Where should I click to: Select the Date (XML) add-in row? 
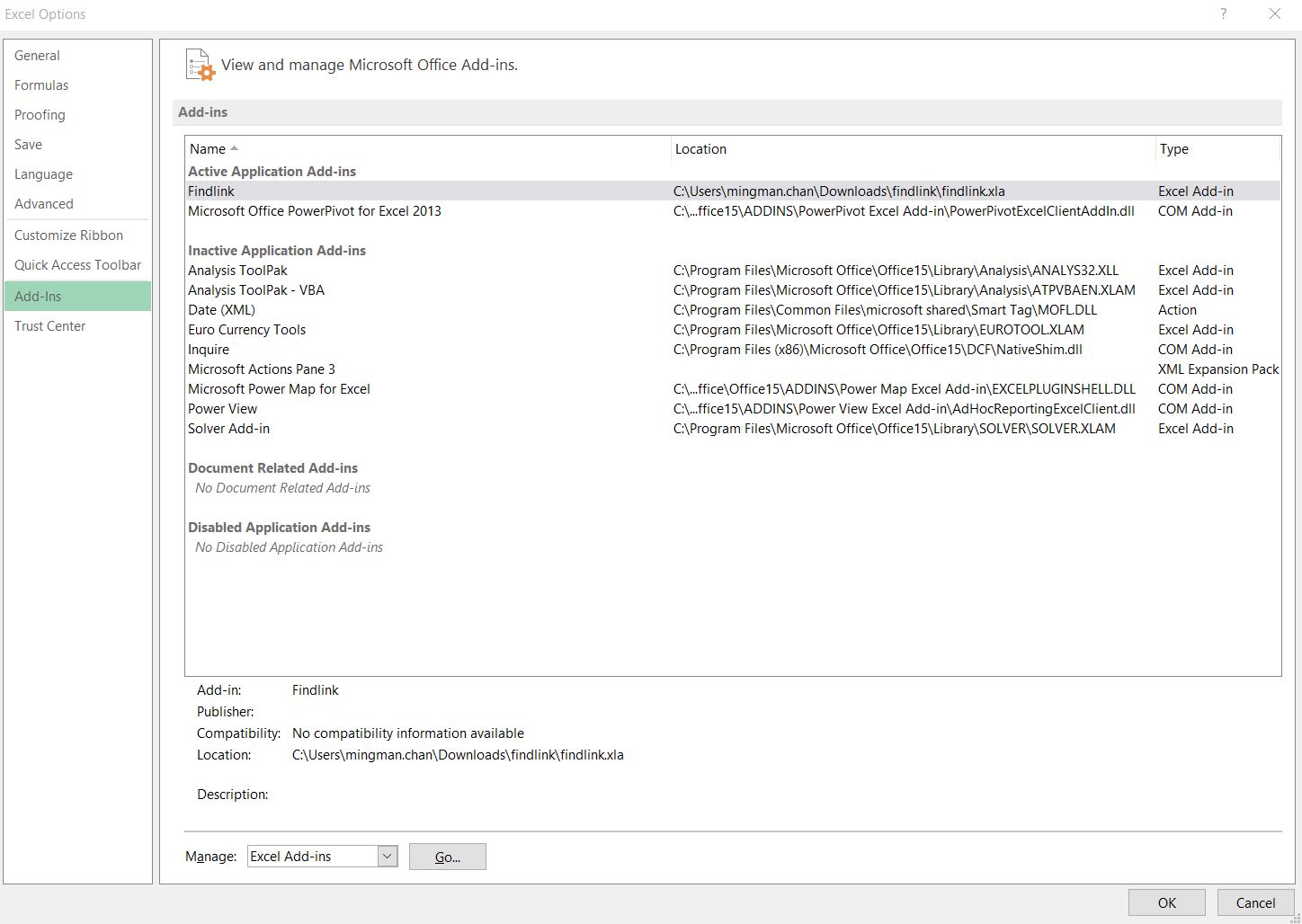(732, 310)
